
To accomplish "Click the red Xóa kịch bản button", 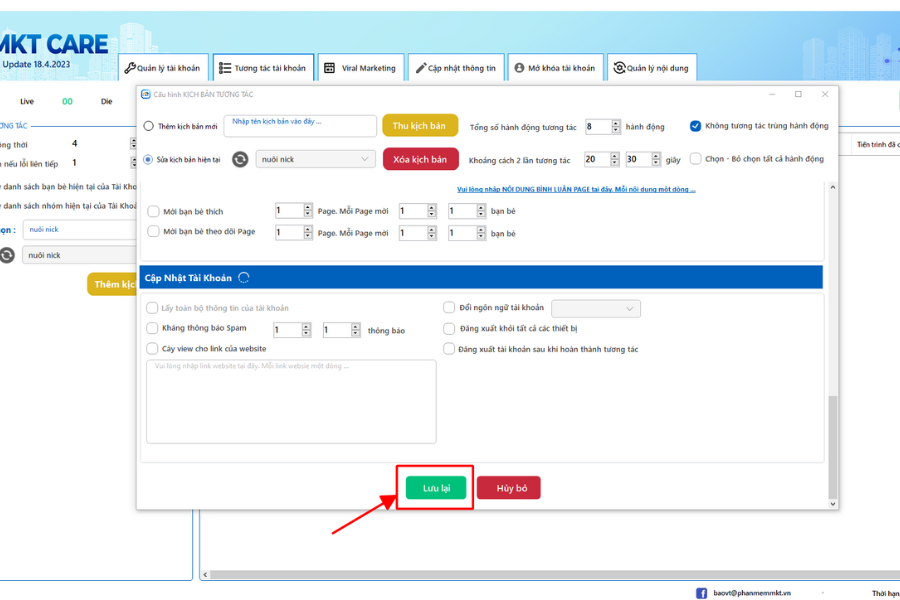I will pos(420,159).
